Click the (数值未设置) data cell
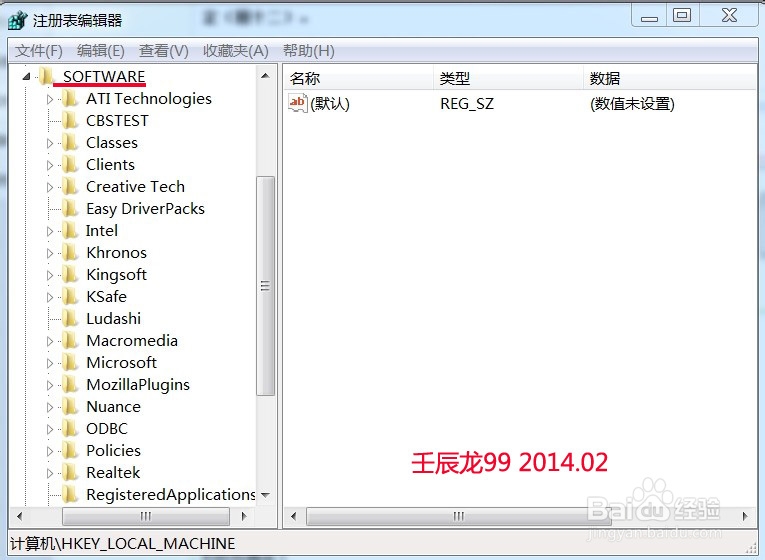The height and width of the screenshot is (560, 765). click(x=632, y=103)
